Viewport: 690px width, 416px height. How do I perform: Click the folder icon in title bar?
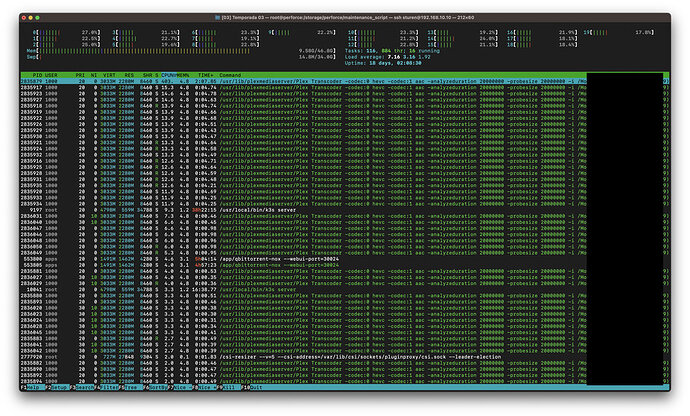(x=217, y=18)
